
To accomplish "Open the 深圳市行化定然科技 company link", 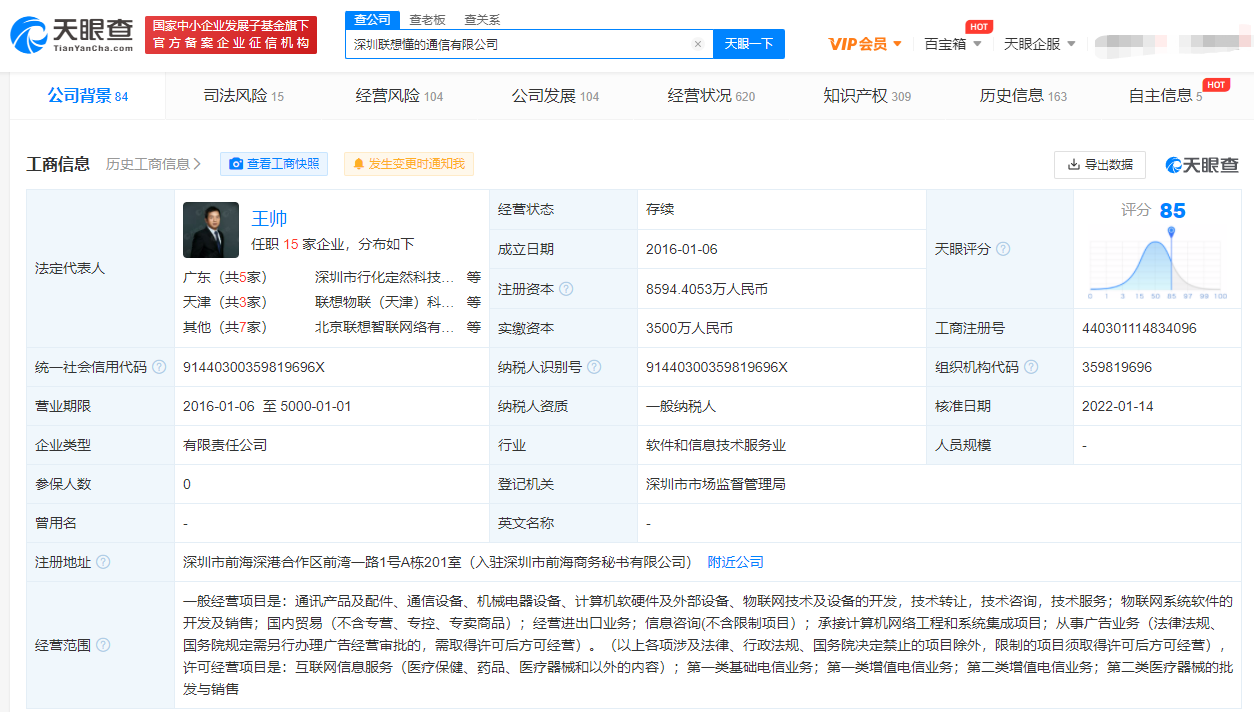I will pyautogui.click(x=385, y=277).
